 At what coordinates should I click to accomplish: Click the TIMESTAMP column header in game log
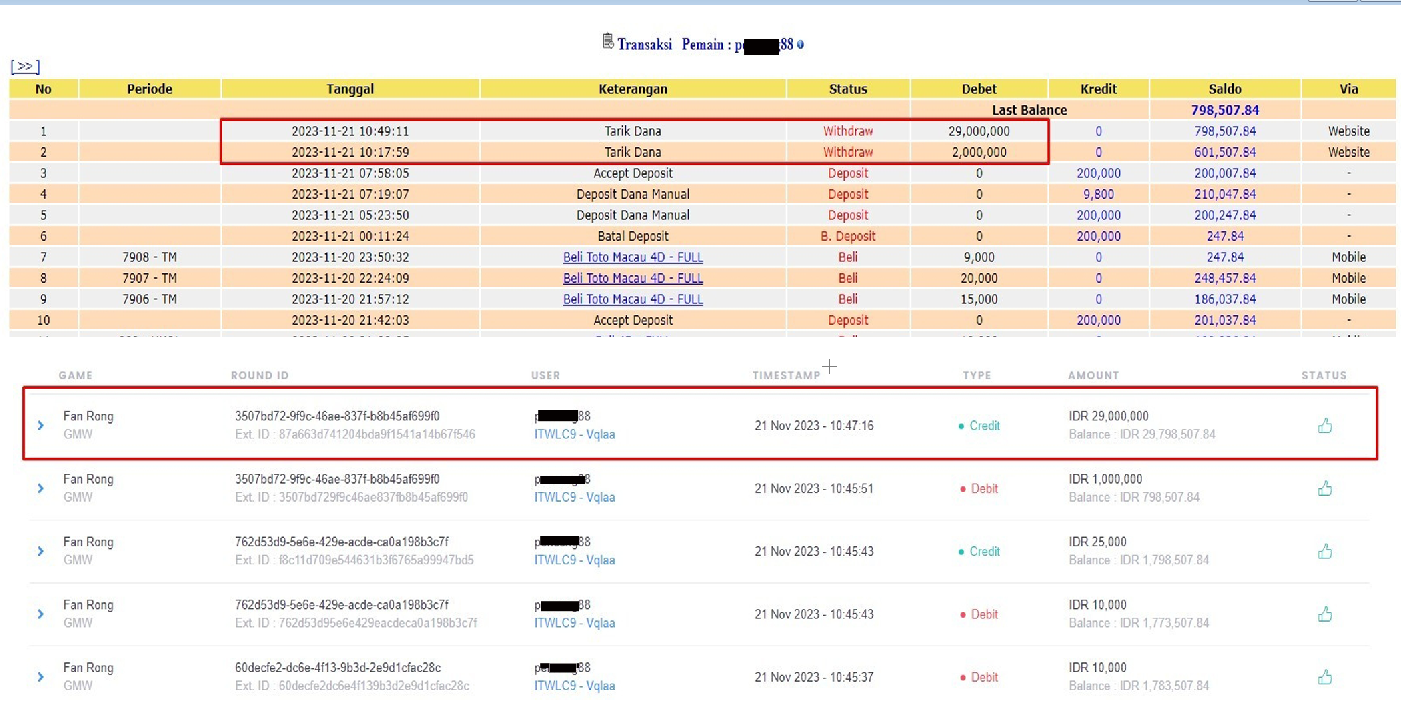pyautogui.click(x=786, y=375)
